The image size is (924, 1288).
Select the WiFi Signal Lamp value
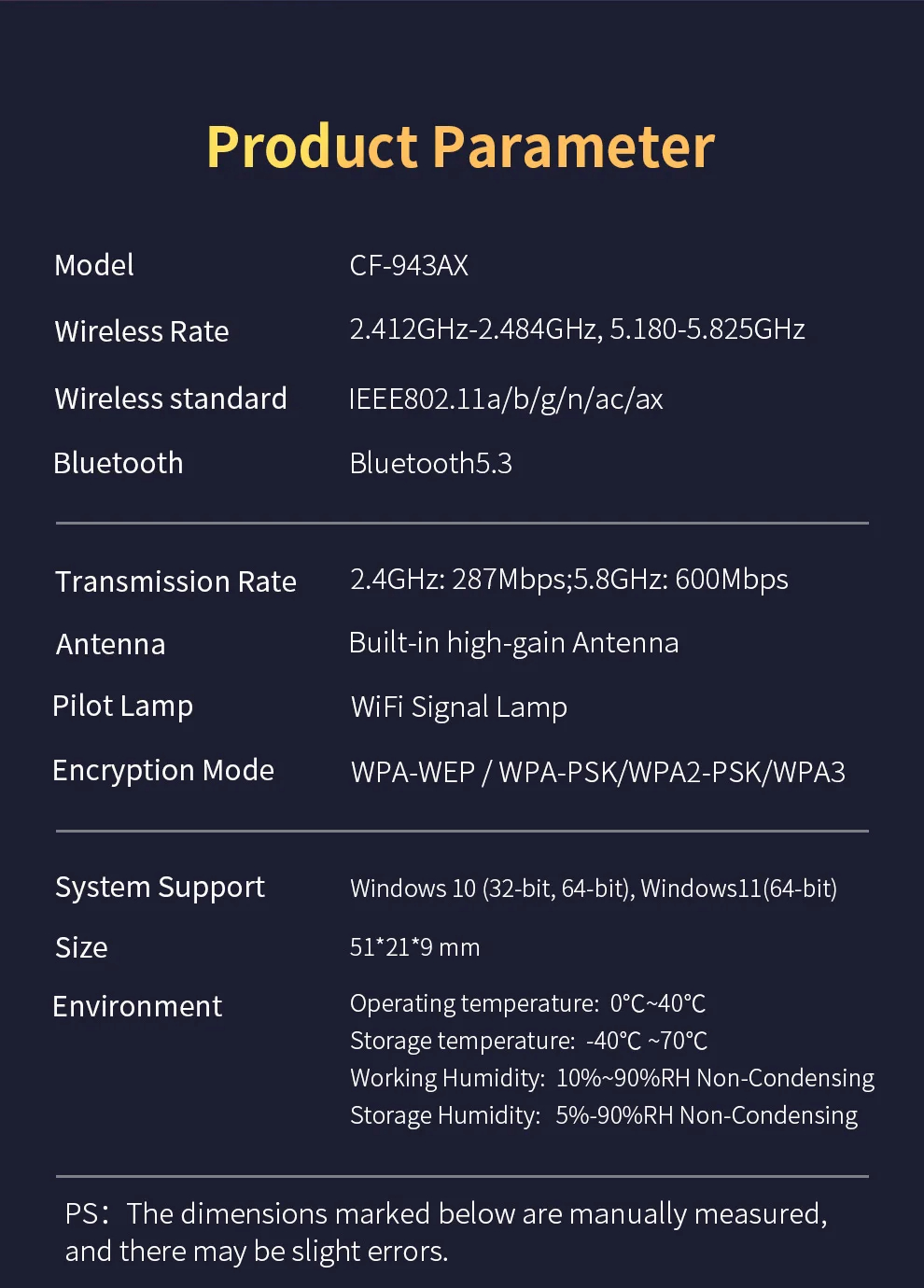(458, 707)
